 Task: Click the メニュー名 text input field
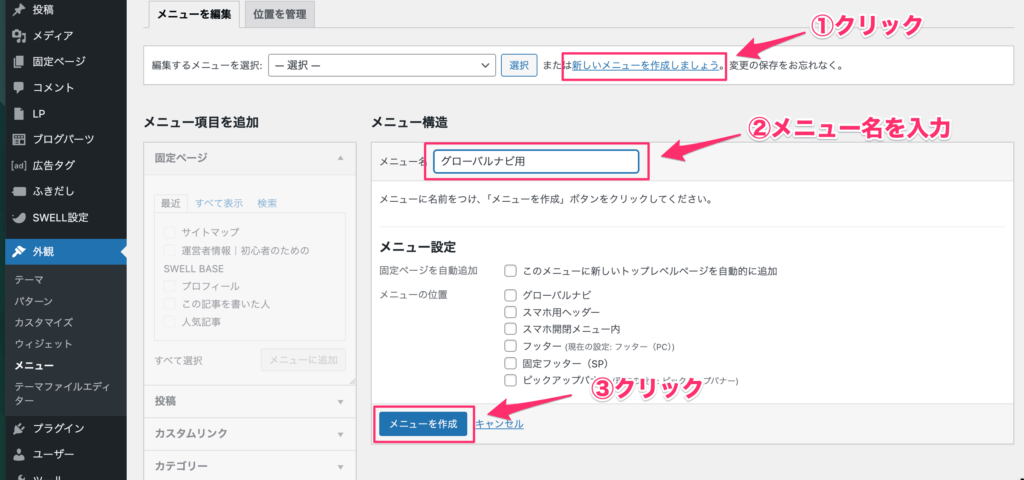(x=537, y=162)
